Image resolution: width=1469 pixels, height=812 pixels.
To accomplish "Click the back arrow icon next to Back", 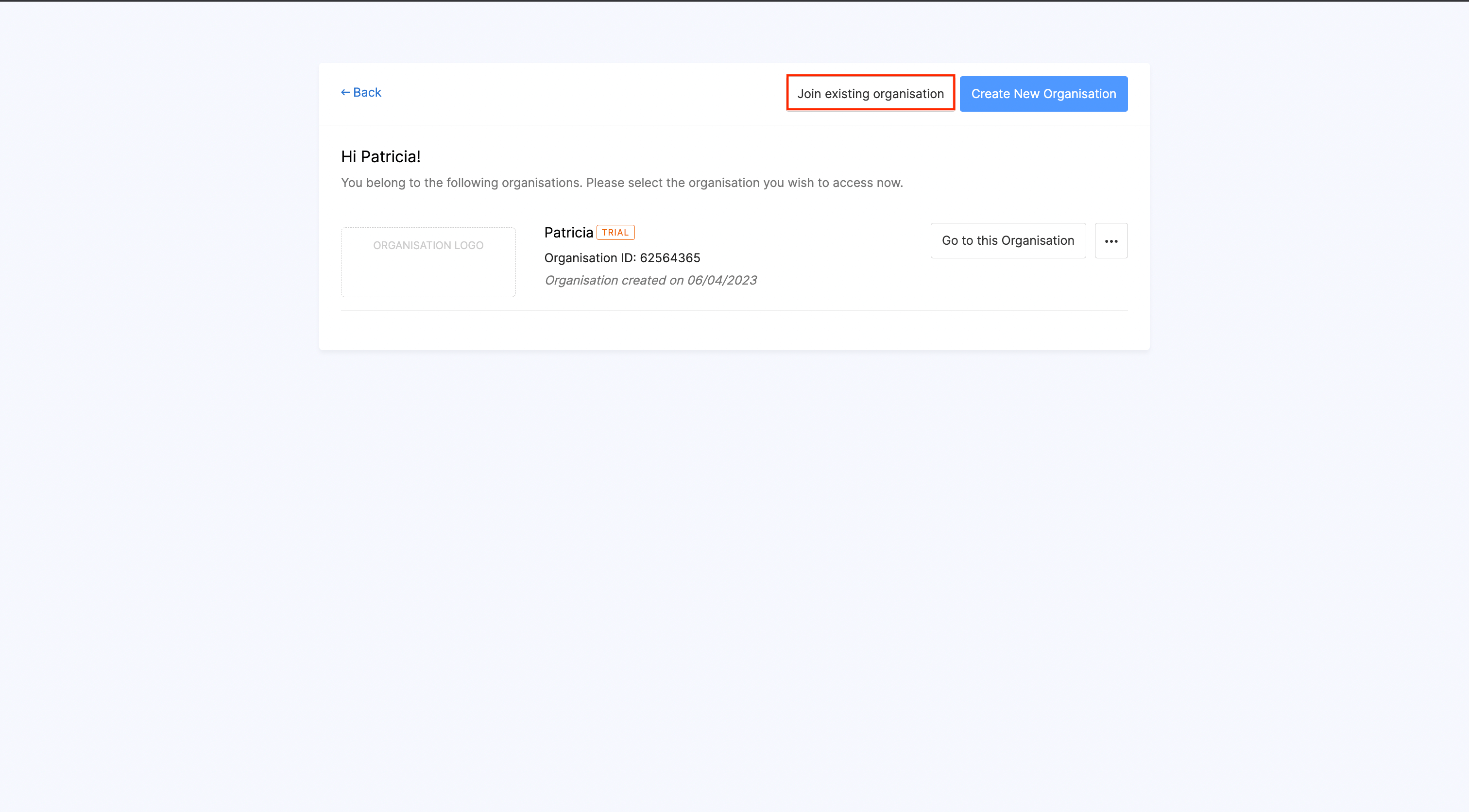I will pos(345,92).
